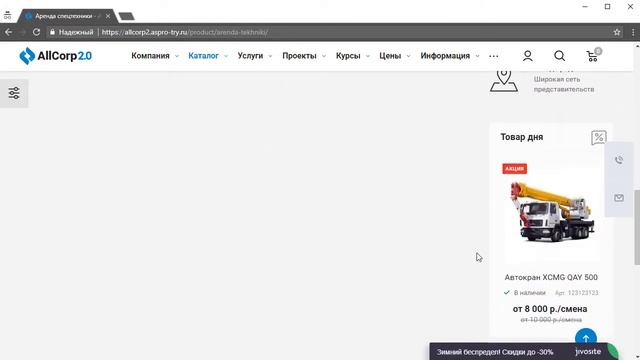
Task: Click the AllCorp 2.0 logo
Action: pyautogui.click(x=56, y=56)
